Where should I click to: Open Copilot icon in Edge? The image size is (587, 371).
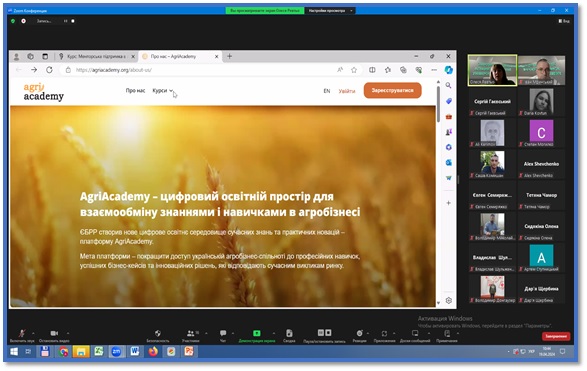[448, 70]
